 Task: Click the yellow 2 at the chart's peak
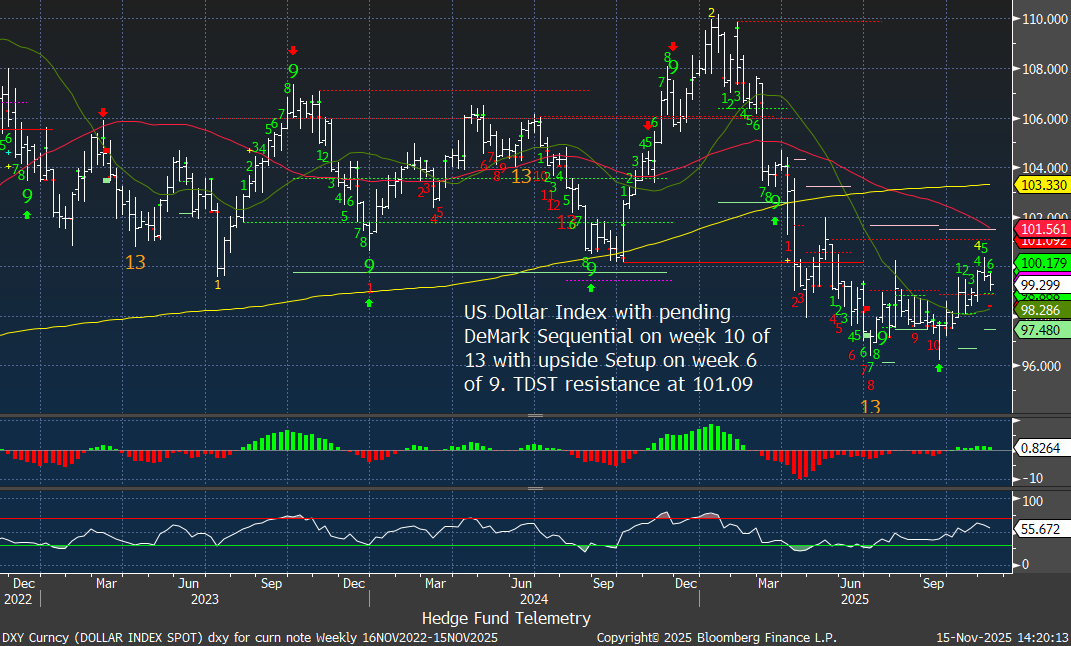click(x=711, y=13)
